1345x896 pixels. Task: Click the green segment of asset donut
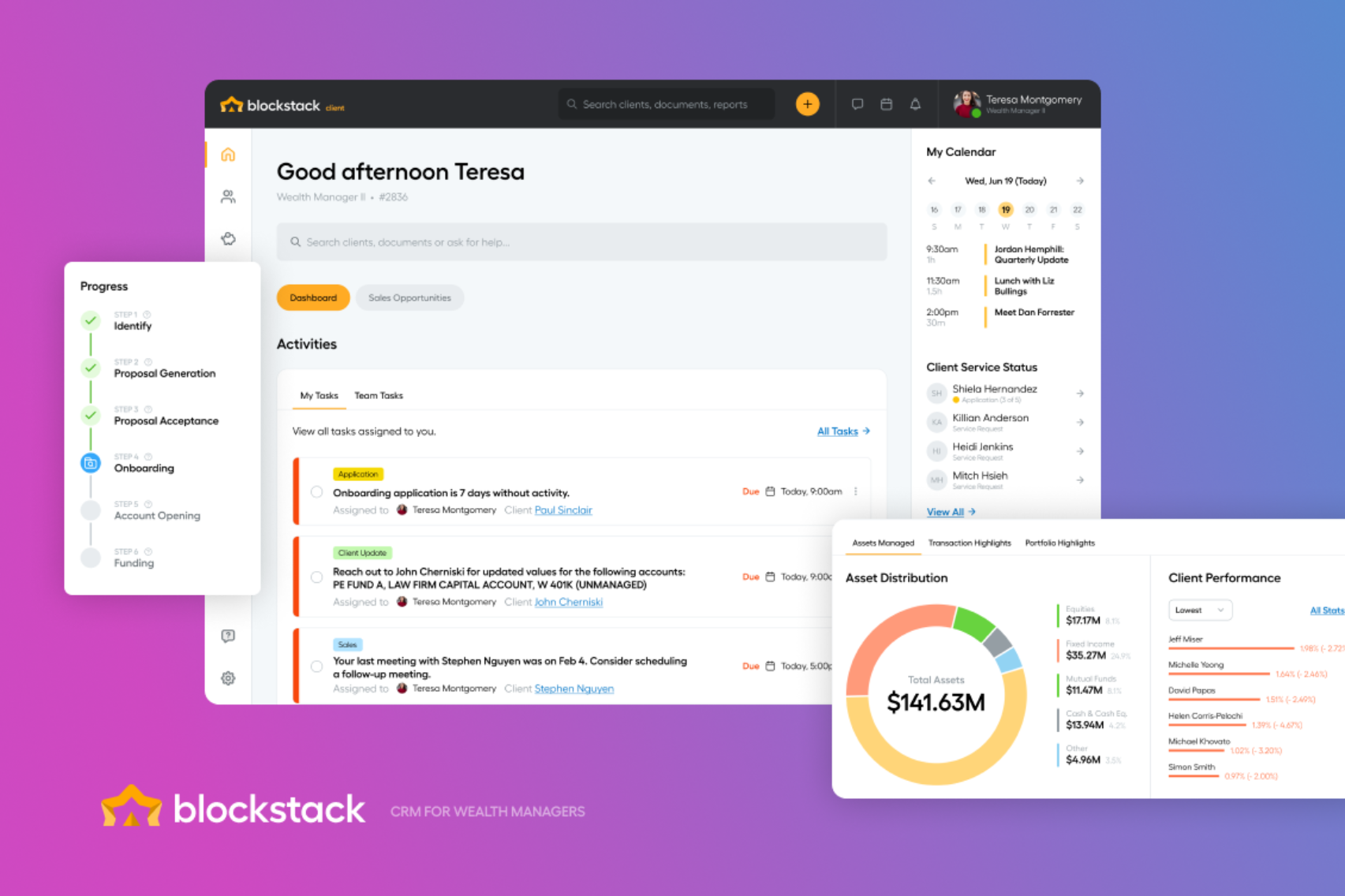tap(973, 623)
